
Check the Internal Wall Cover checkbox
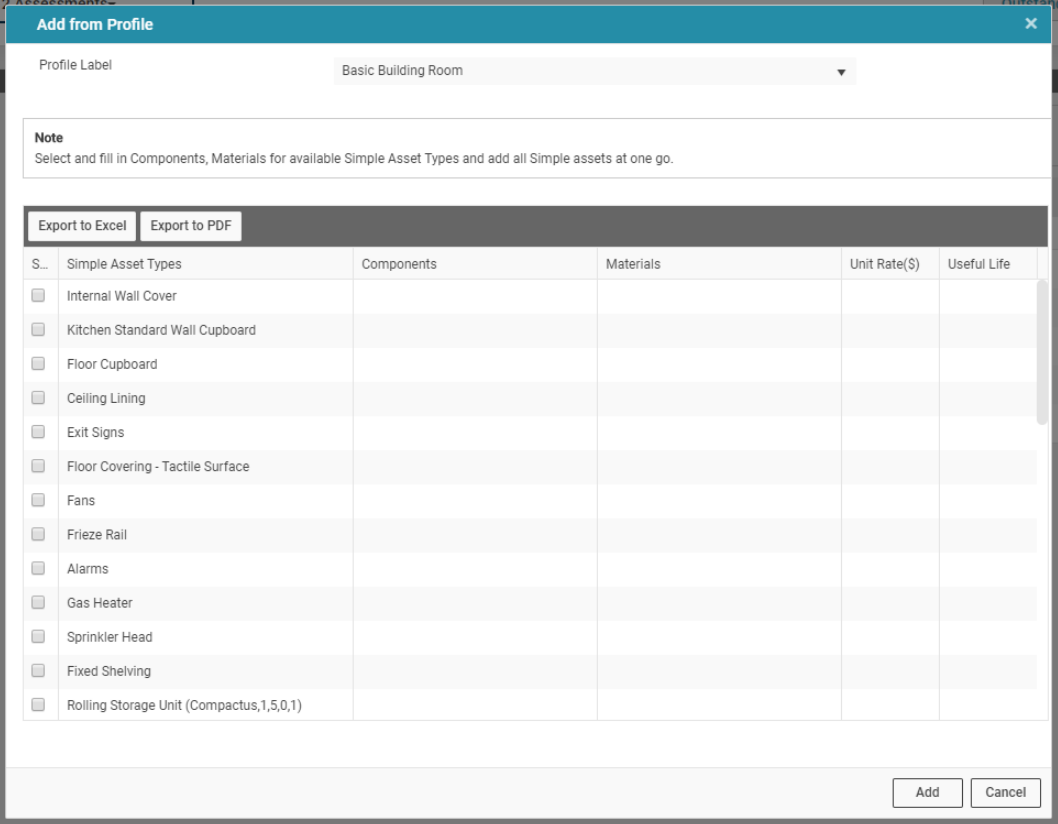point(38,296)
